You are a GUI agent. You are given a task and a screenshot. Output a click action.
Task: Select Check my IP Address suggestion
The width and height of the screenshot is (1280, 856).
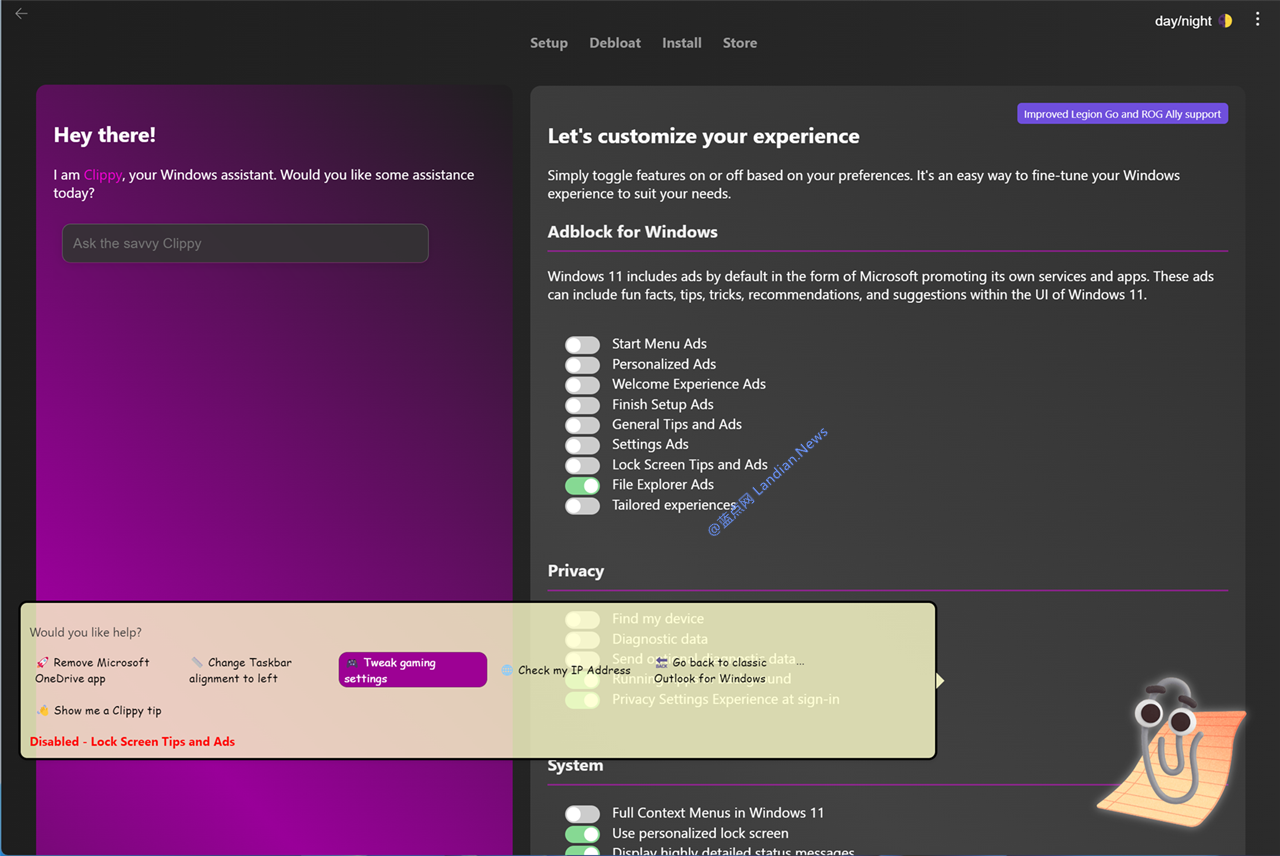click(566, 670)
